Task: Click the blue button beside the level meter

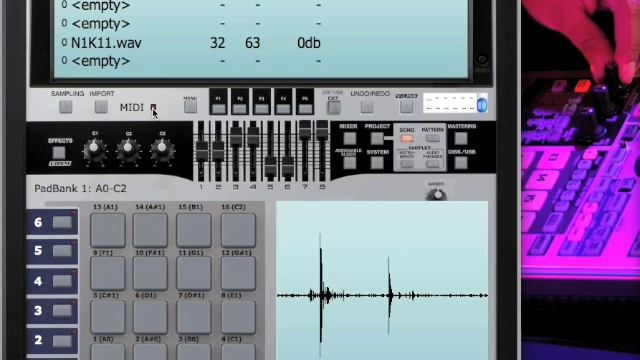Action: [482, 104]
